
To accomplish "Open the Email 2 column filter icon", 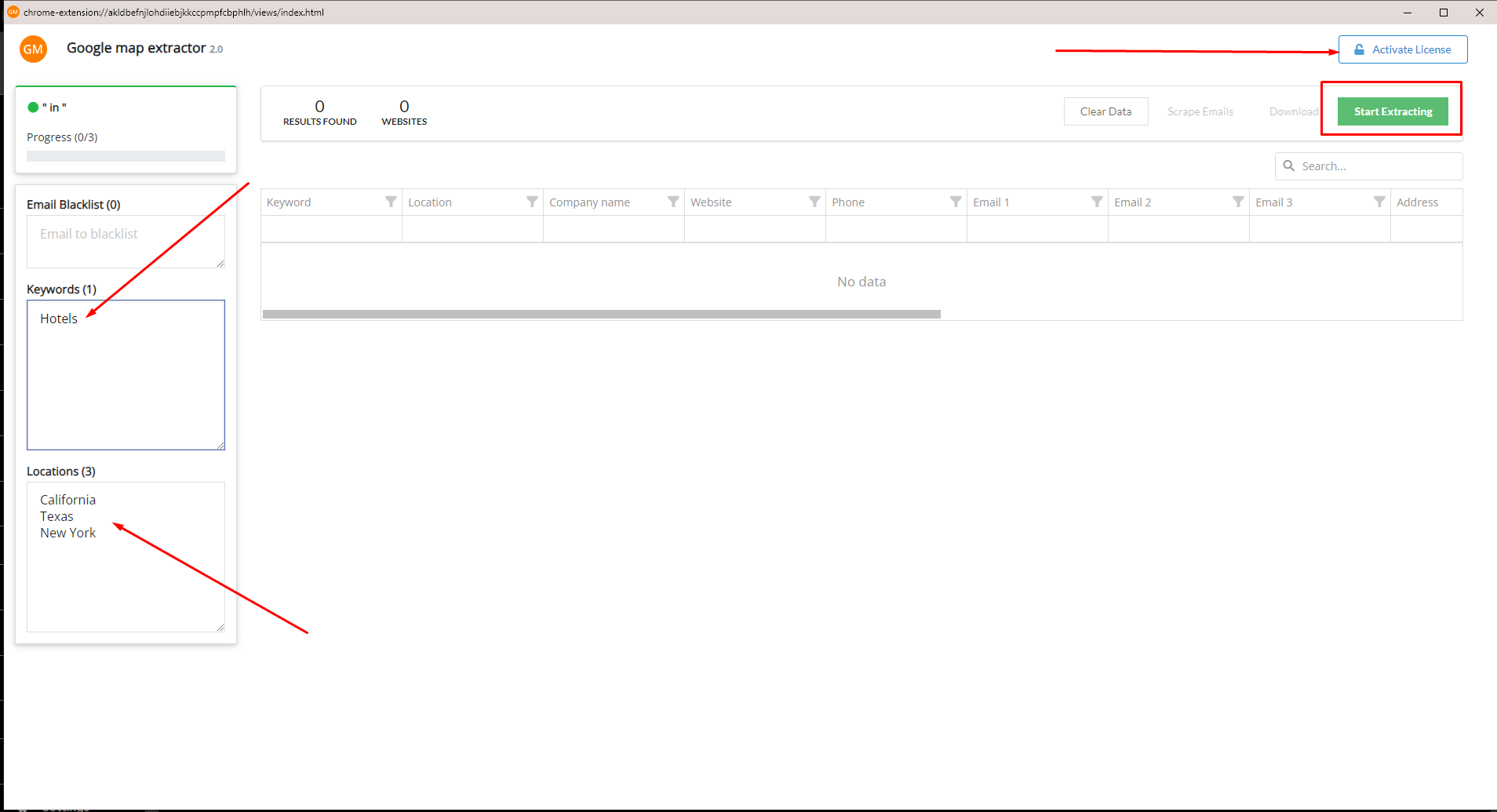I will [1238, 202].
